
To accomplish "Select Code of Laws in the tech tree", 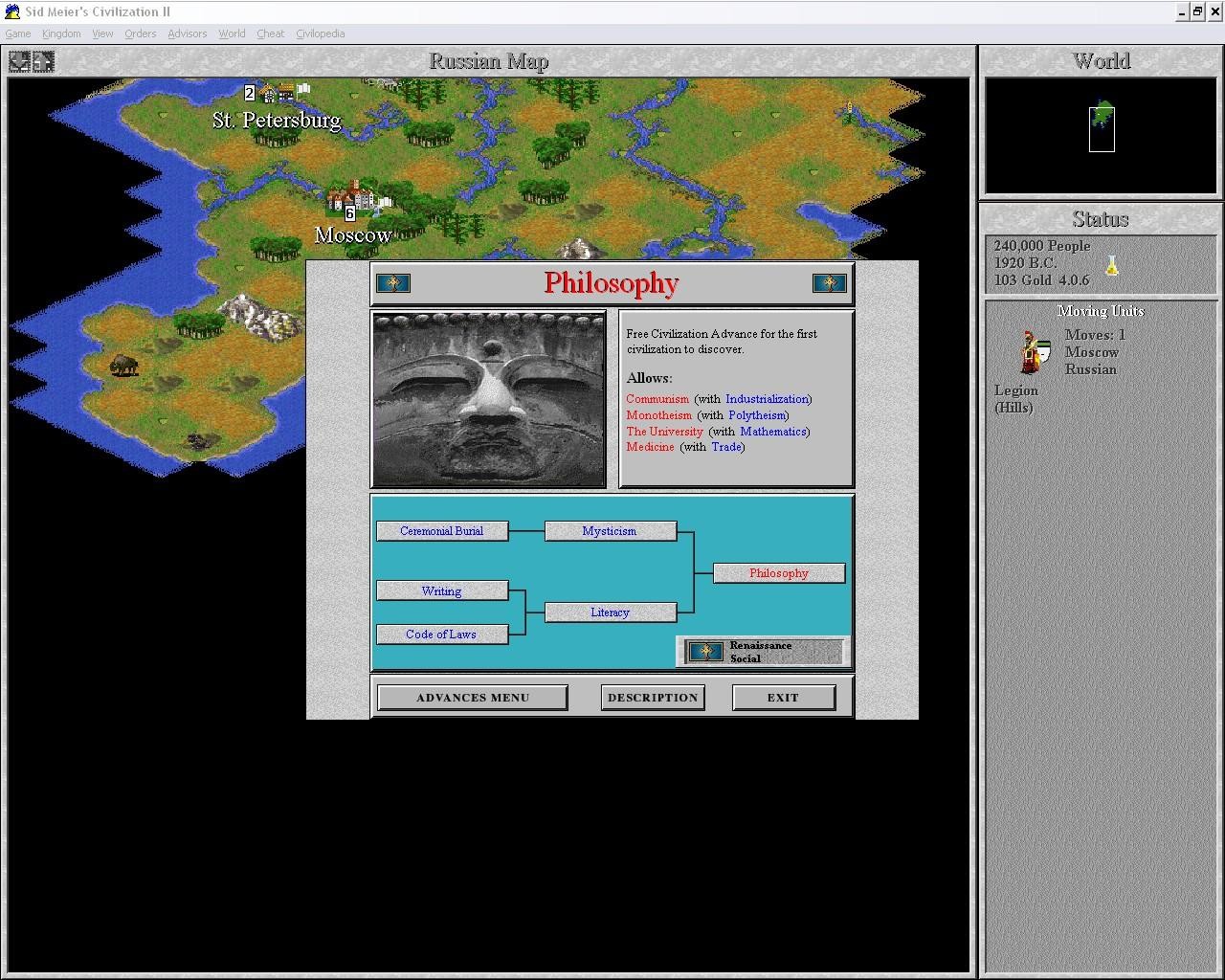I will (442, 635).
